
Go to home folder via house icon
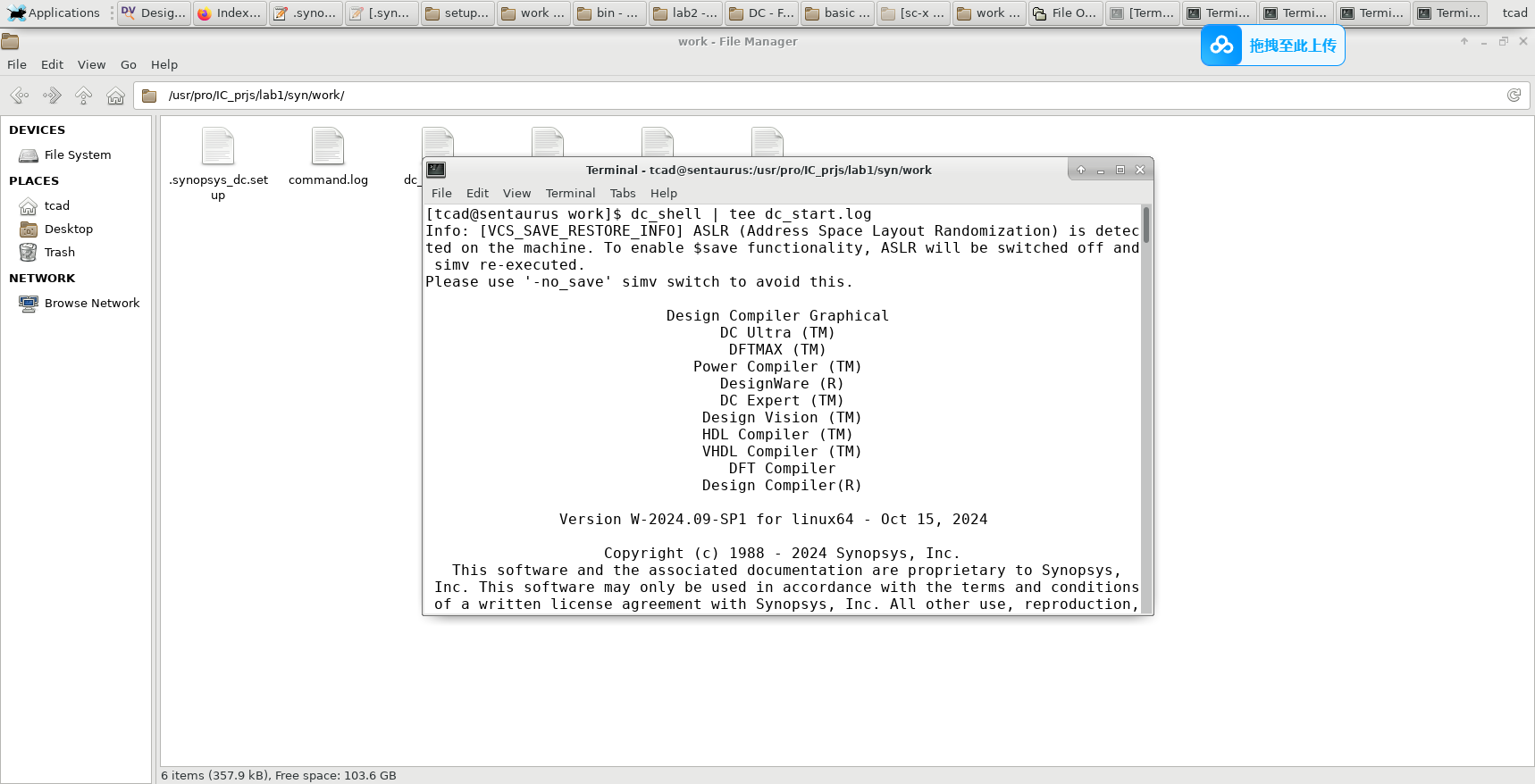tap(115, 96)
